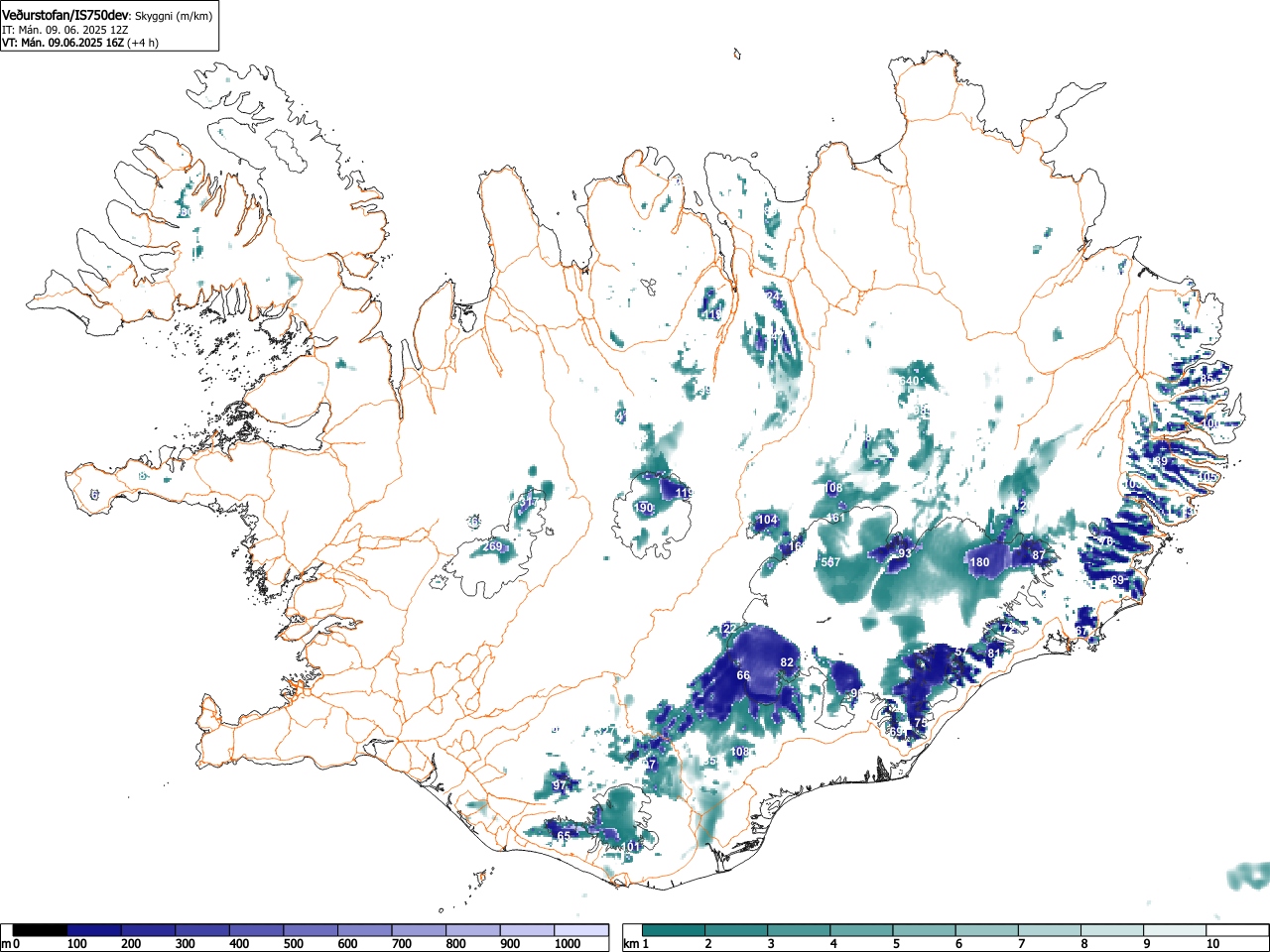Image resolution: width=1270 pixels, height=952 pixels.
Task: Click the '10' label on the km scale
Action: click(1212, 944)
